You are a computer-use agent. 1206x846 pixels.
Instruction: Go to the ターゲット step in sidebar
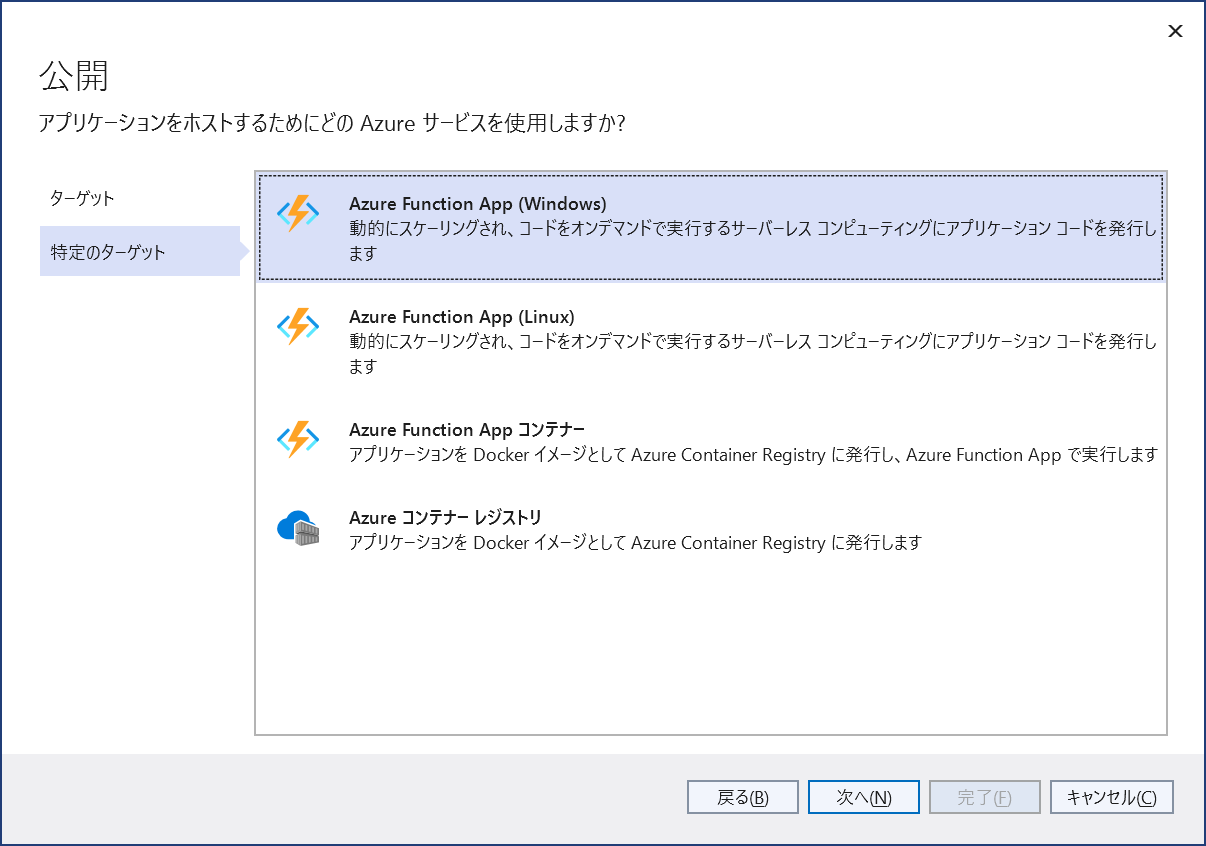[x=82, y=198]
